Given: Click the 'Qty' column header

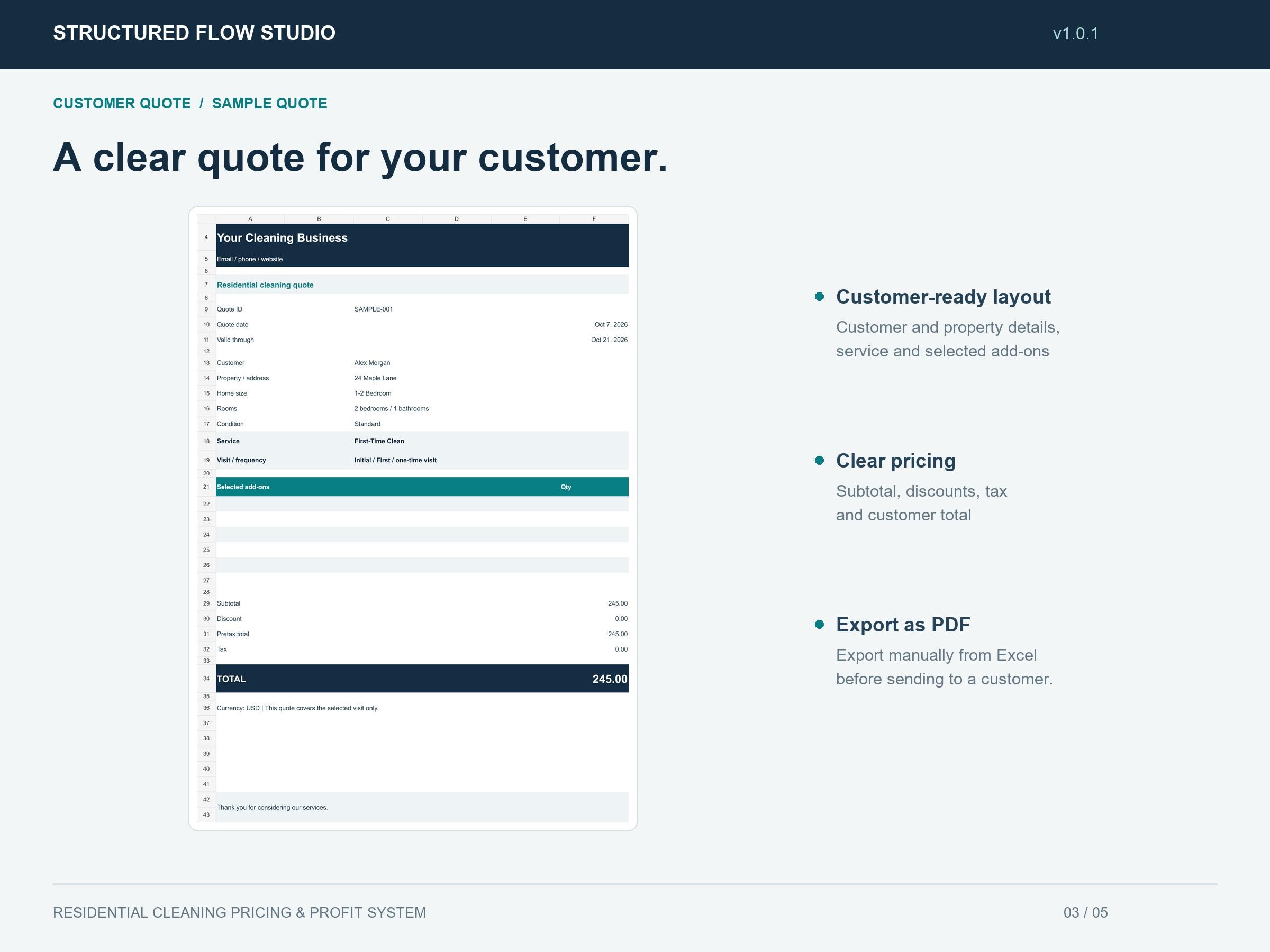Looking at the screenshot, I should tap(566, 487).
